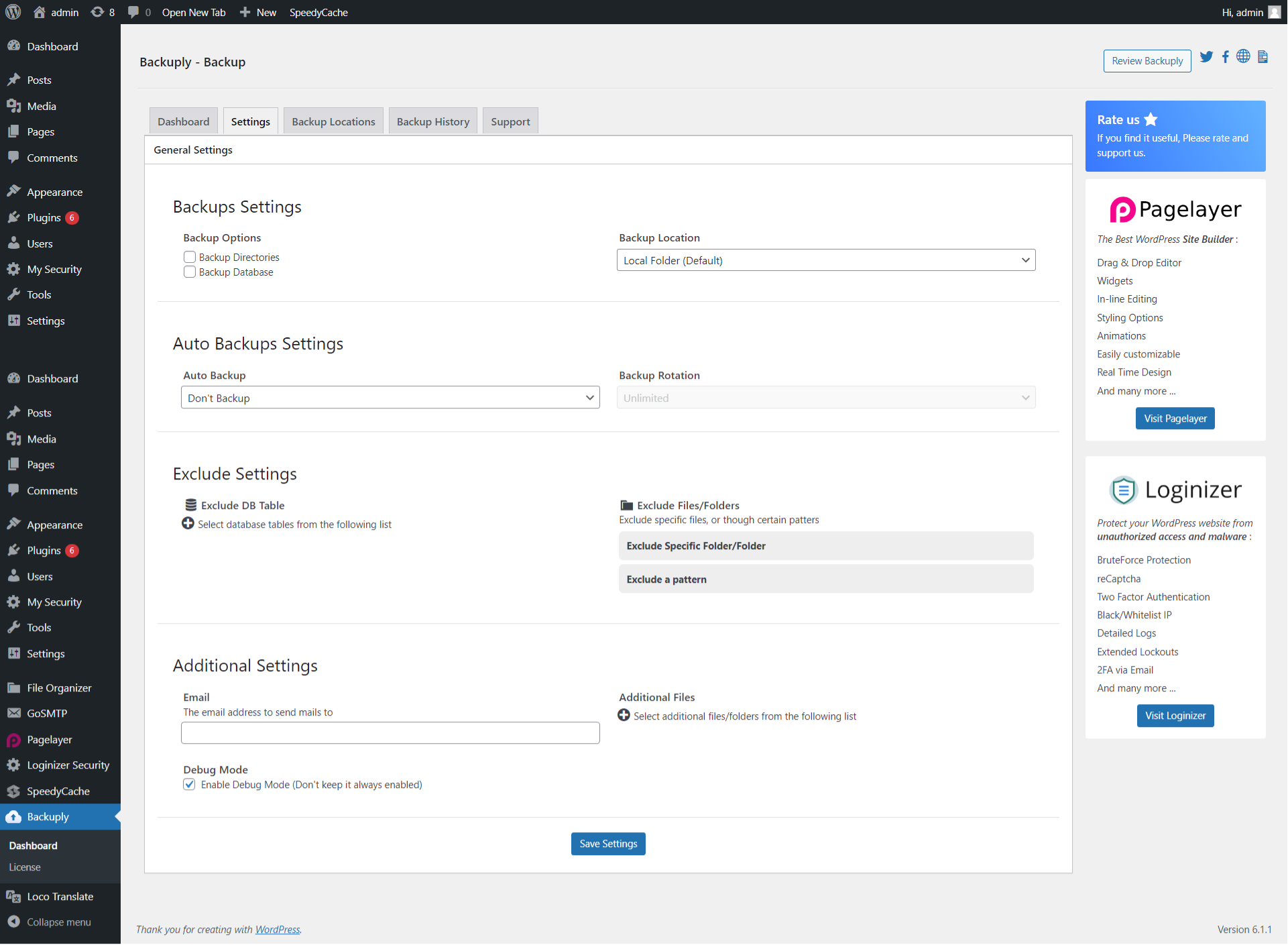Click the File Organizer sidebar icon

[x=14, y=687]
